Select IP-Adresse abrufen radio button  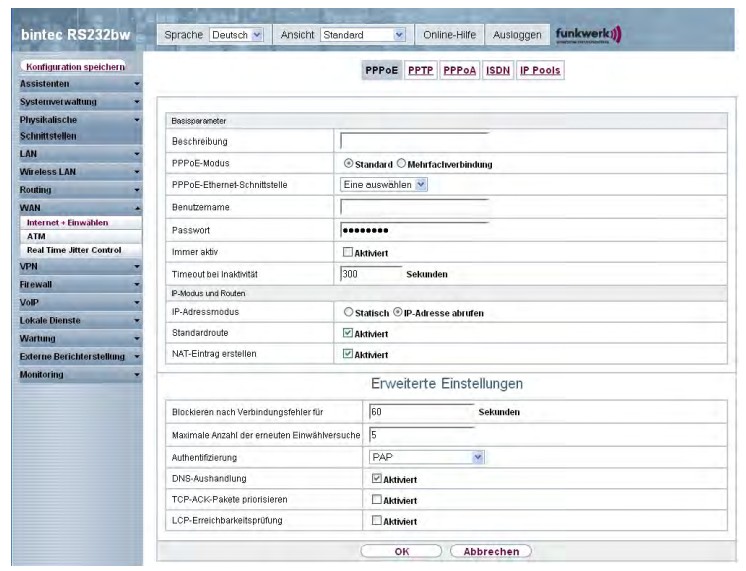[x=398, y=312]
